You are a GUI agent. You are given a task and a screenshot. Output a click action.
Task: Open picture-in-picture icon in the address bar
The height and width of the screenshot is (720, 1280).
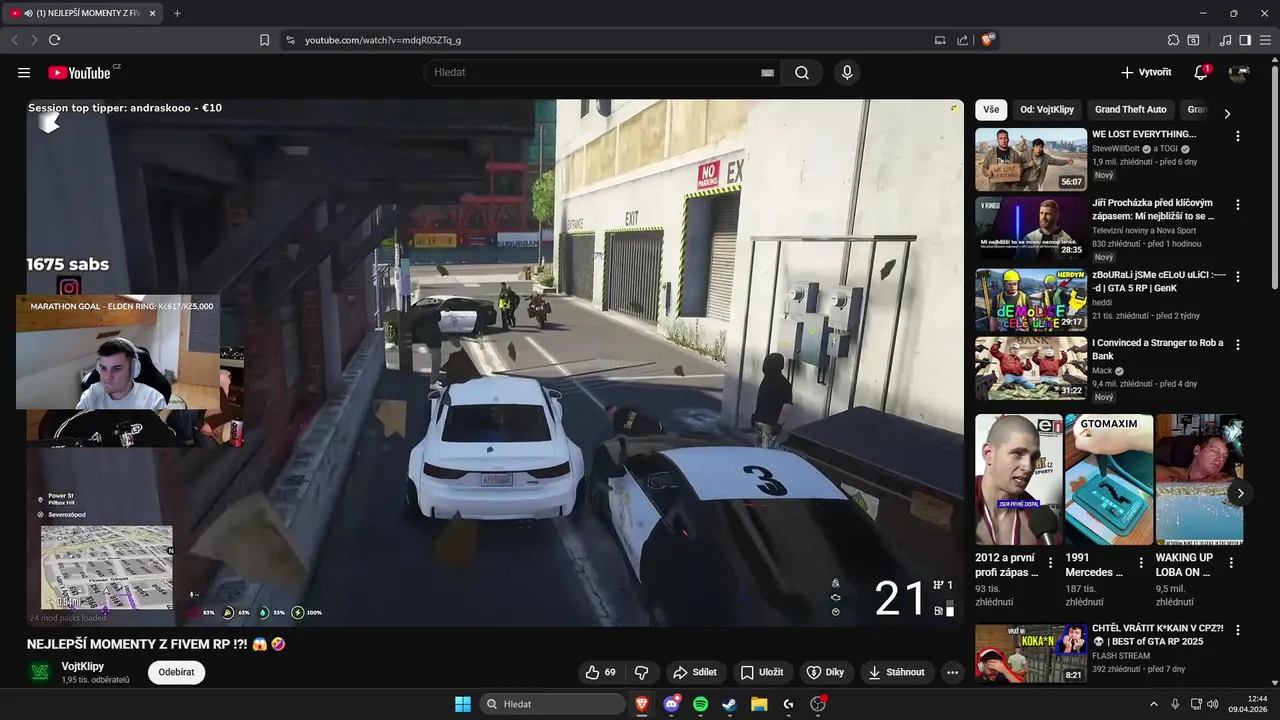click(940, 40)
